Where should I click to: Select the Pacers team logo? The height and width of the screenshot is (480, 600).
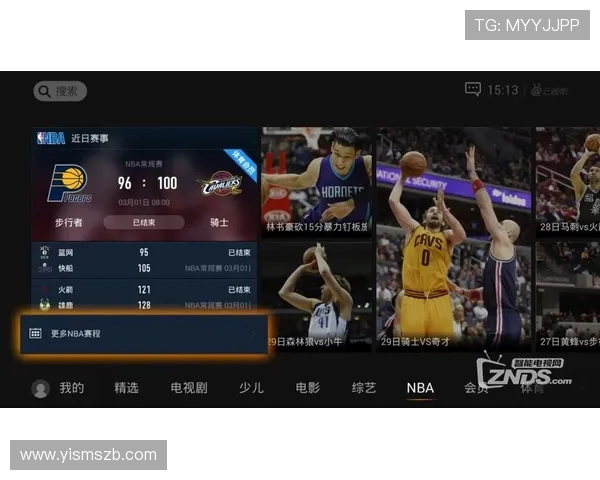click(x=69, y=183)
